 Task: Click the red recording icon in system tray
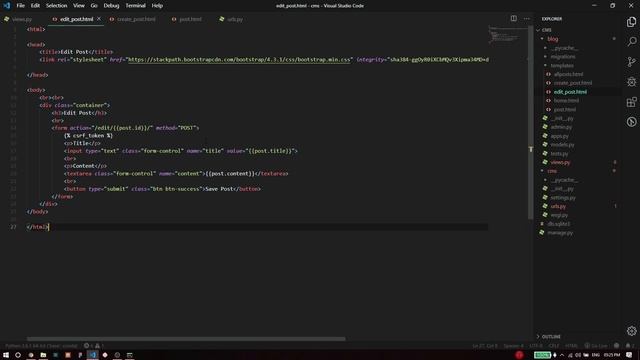click(519, 355)
